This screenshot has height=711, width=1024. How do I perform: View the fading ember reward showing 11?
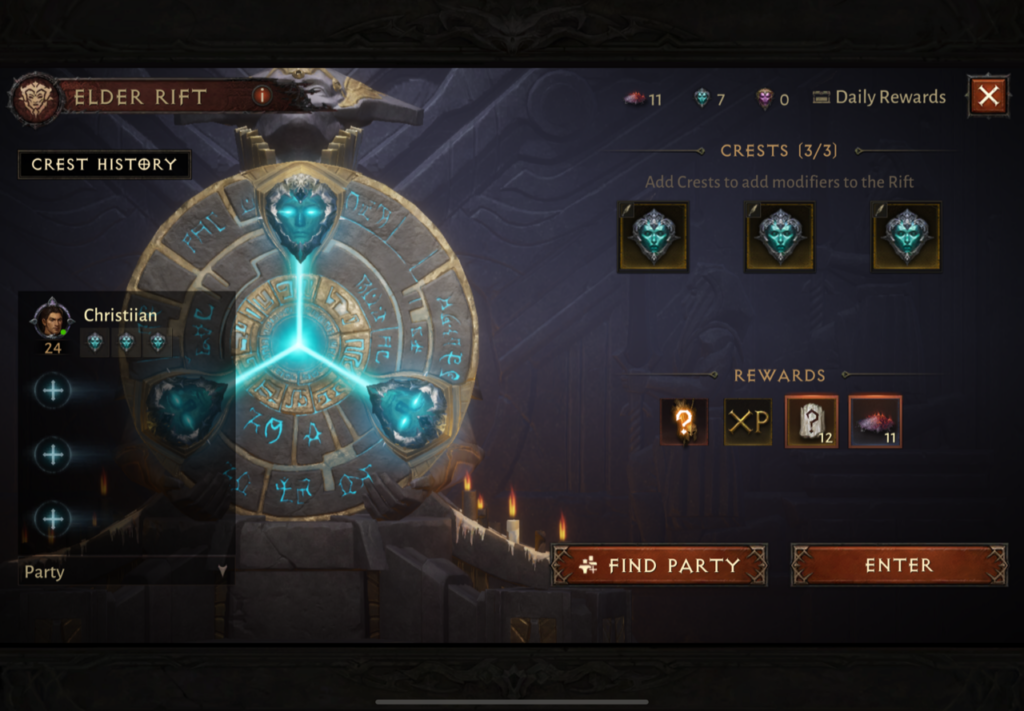coord(875,422)
